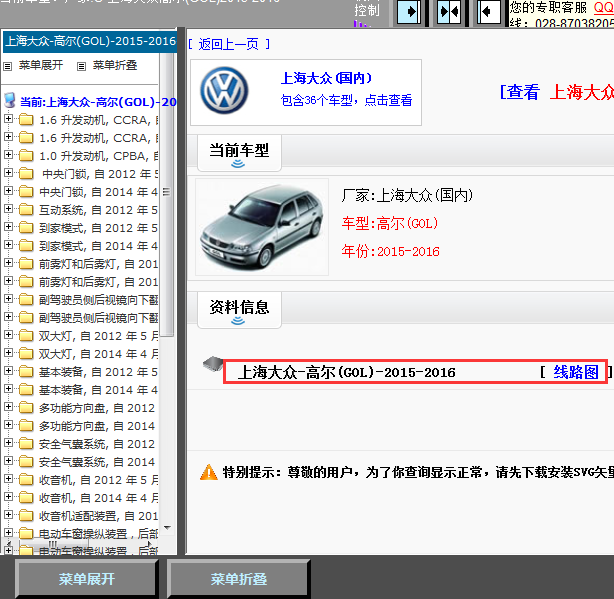Viewport: 614px width, 599px height.
Task: Click 菜单展开 text at top of tree panel
Action: pos(41,65)
